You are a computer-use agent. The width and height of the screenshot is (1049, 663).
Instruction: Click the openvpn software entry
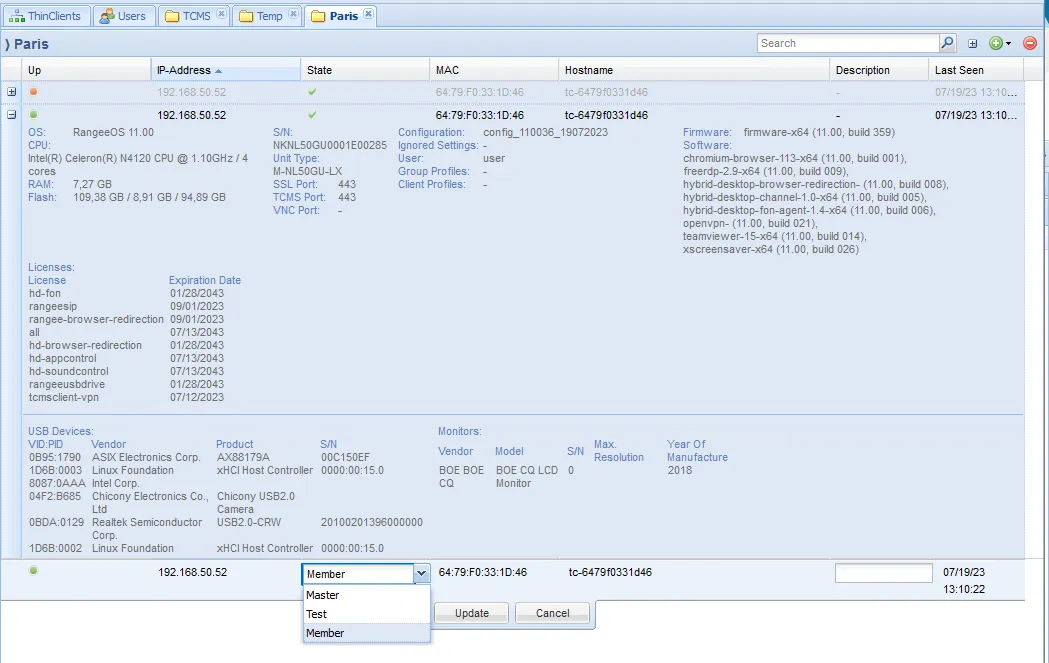(750, 223)
